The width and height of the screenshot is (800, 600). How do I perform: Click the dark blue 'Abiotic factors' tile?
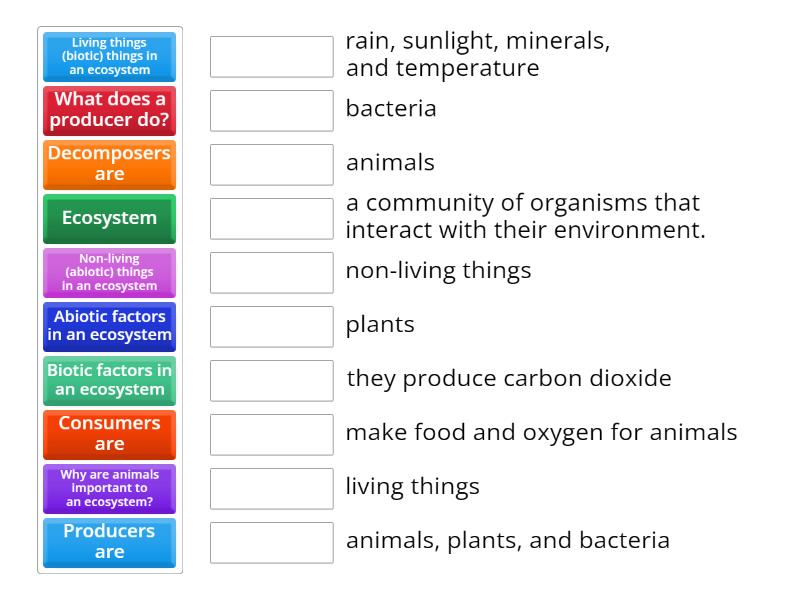click(108, 326)
